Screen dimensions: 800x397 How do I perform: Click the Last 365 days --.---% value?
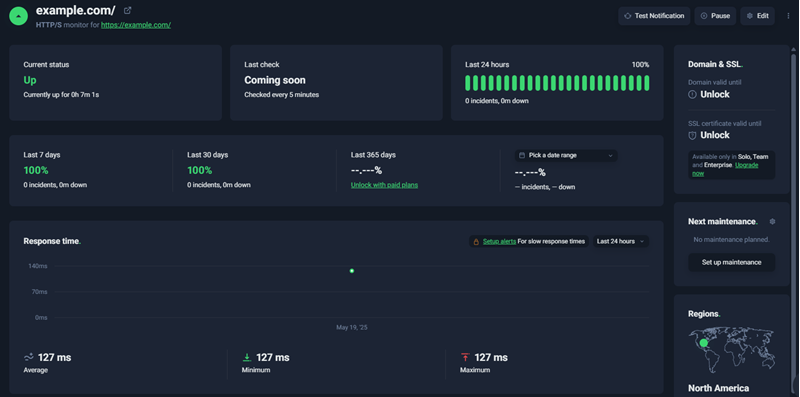(x=366, y=170)
